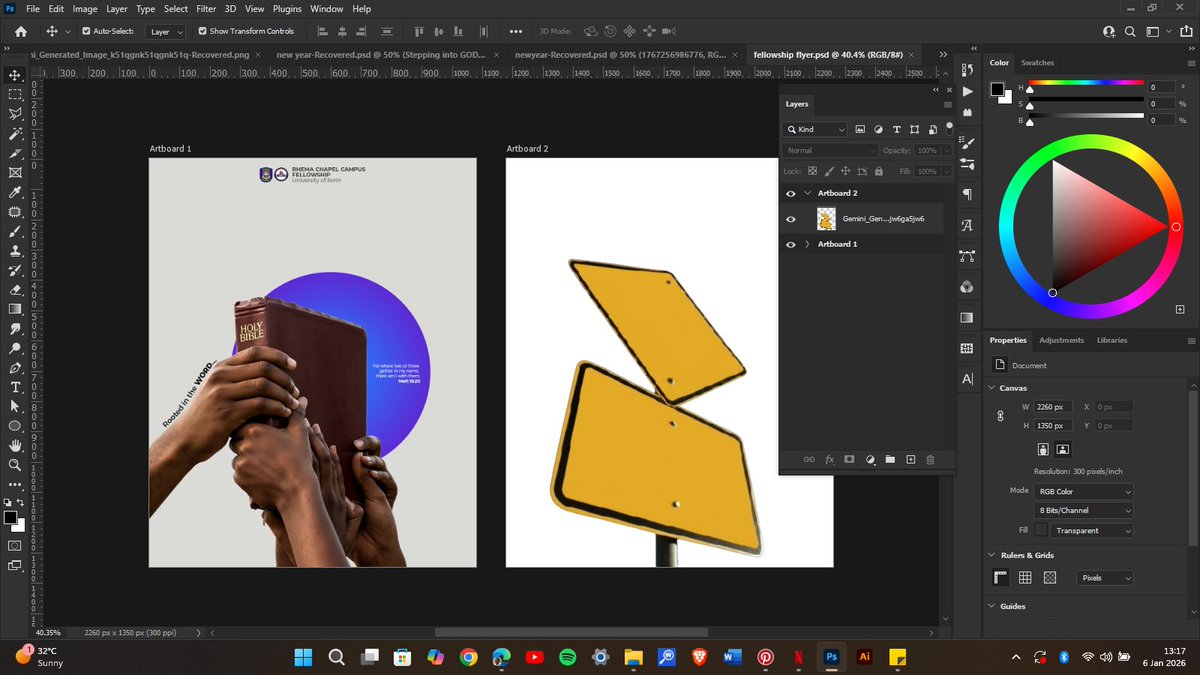This screenshot has width=1200, height=675.
Task: Select the Magic Wand tool
Action: [x=15, y=133]
